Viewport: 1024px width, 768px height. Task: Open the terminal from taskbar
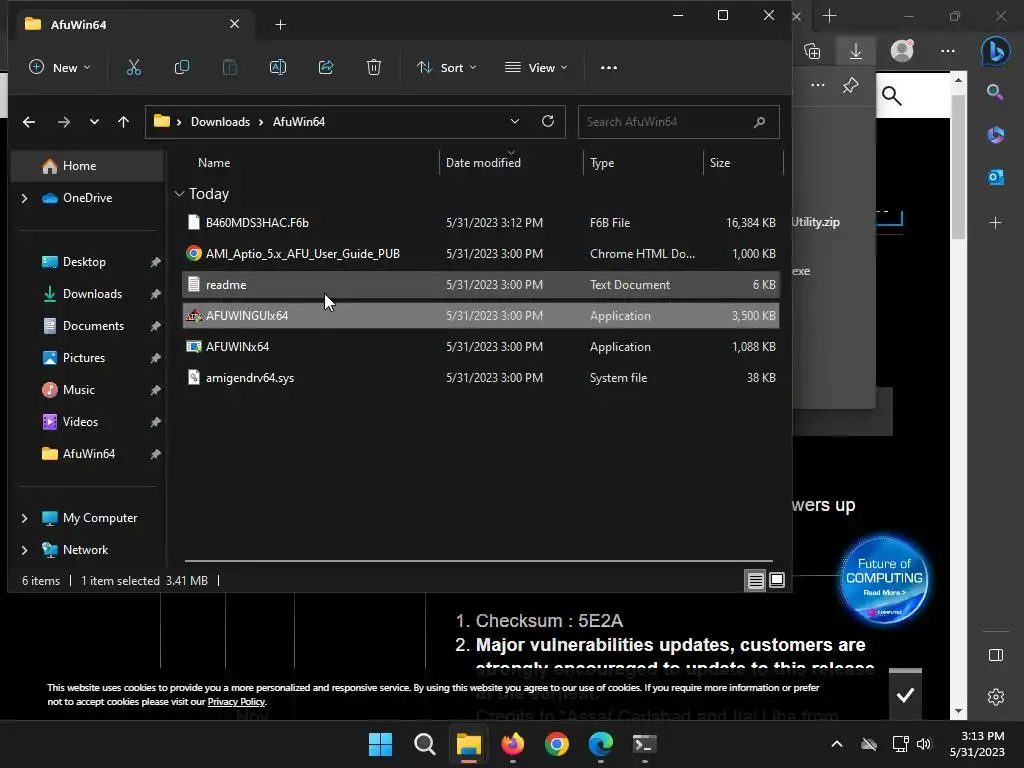pos(645,744)
